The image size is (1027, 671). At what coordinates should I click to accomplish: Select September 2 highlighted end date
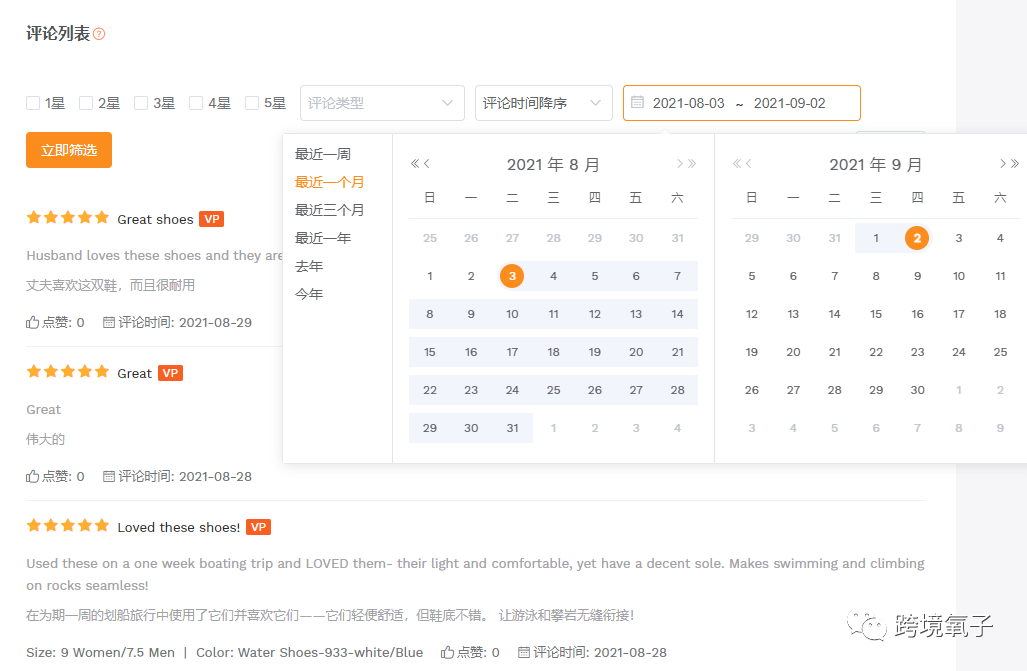point(917,238)
